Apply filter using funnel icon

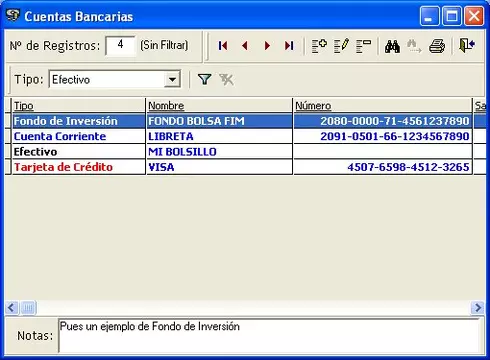(x=204, y=79)
